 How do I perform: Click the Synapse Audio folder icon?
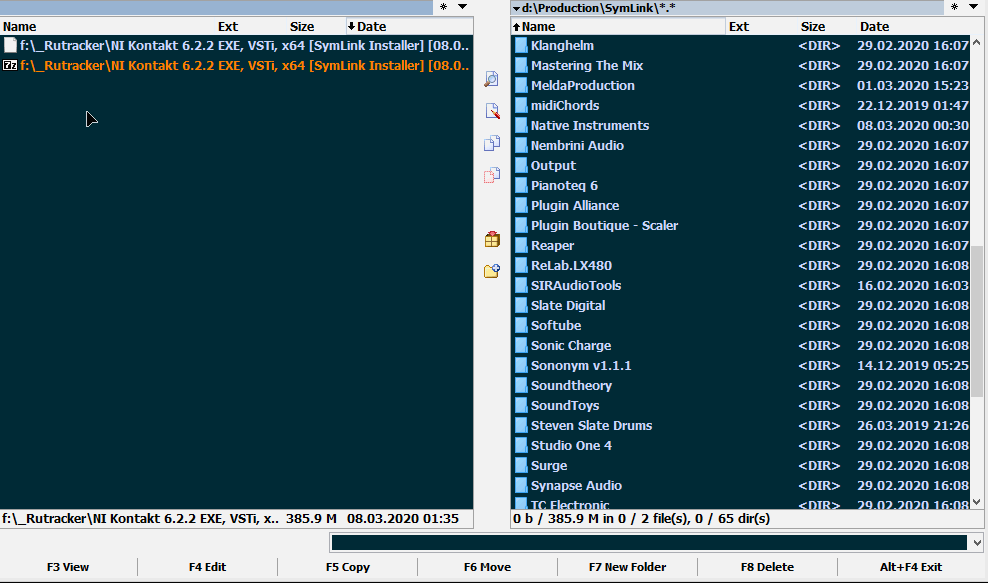pyautogui.click(x=520, y=486)
